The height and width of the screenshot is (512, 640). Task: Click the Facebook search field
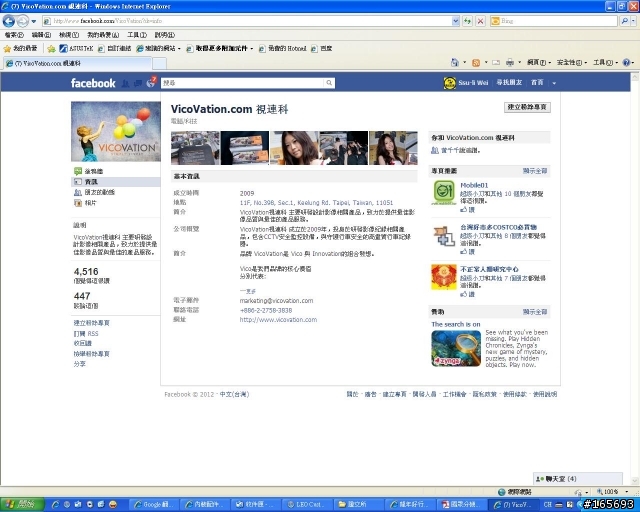pos(243,83)
